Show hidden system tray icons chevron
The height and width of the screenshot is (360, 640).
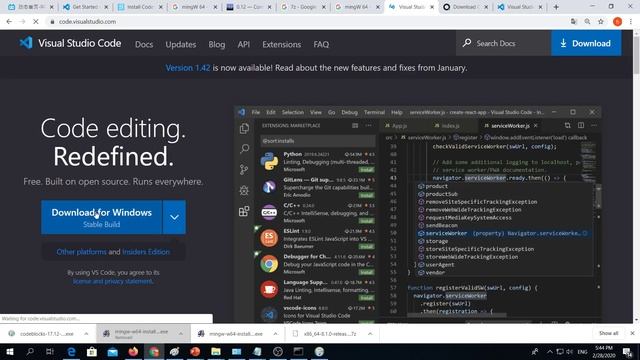click(x=550, y=351)
